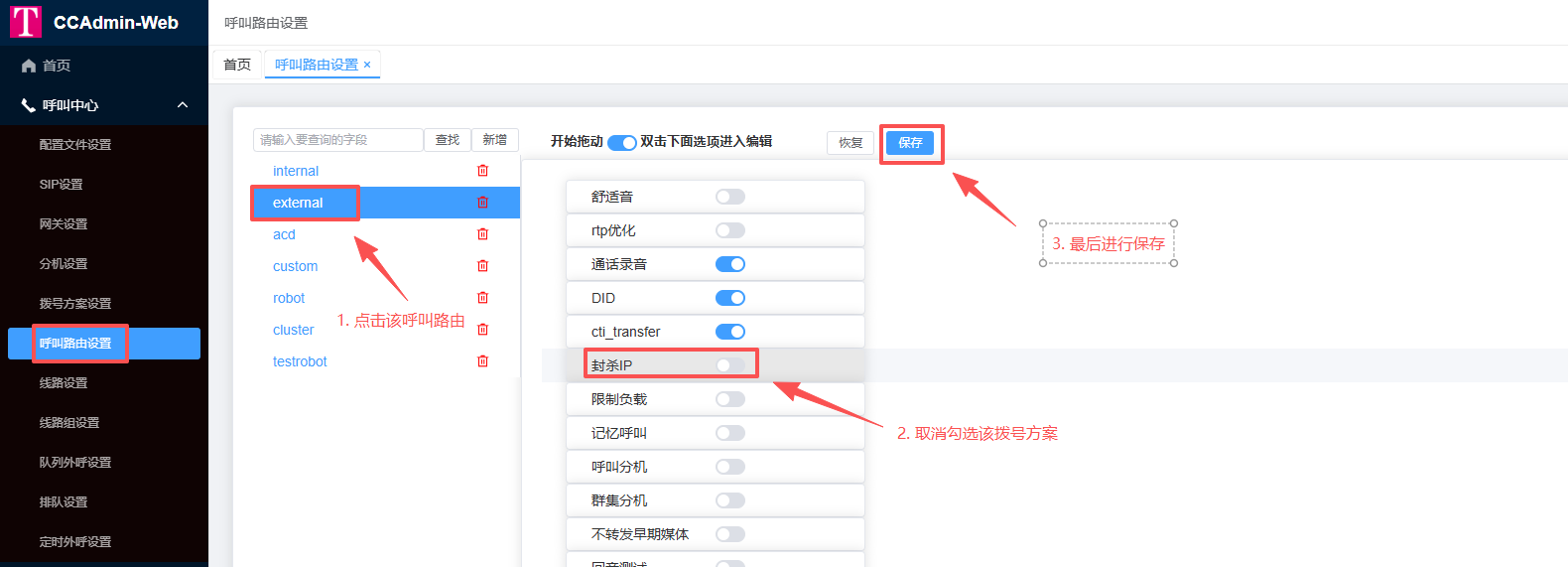Viewport: 1568px width, 567px height.
Task: Click the route search input field
Action: [337, 140]
